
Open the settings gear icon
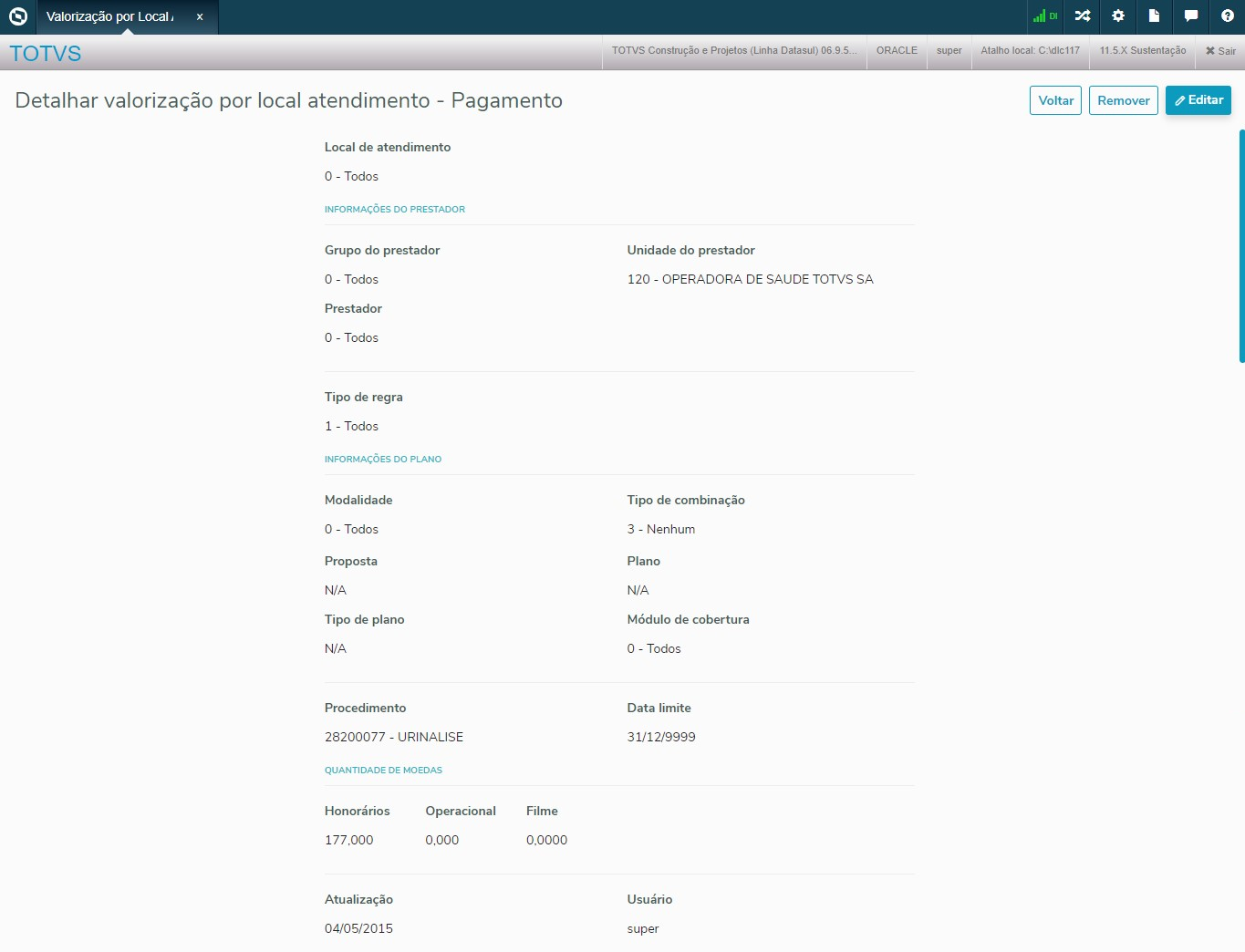[x=1118, y=16]
